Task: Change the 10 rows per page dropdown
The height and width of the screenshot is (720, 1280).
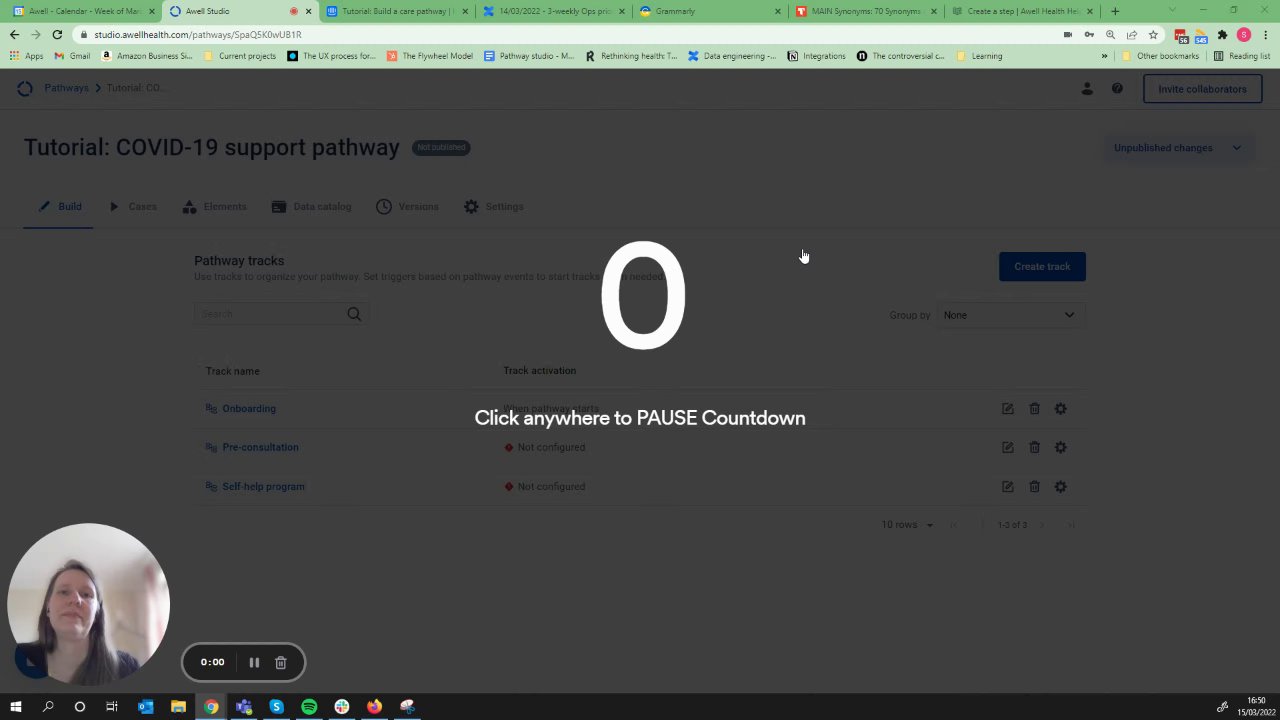Action: pos(907,525)
